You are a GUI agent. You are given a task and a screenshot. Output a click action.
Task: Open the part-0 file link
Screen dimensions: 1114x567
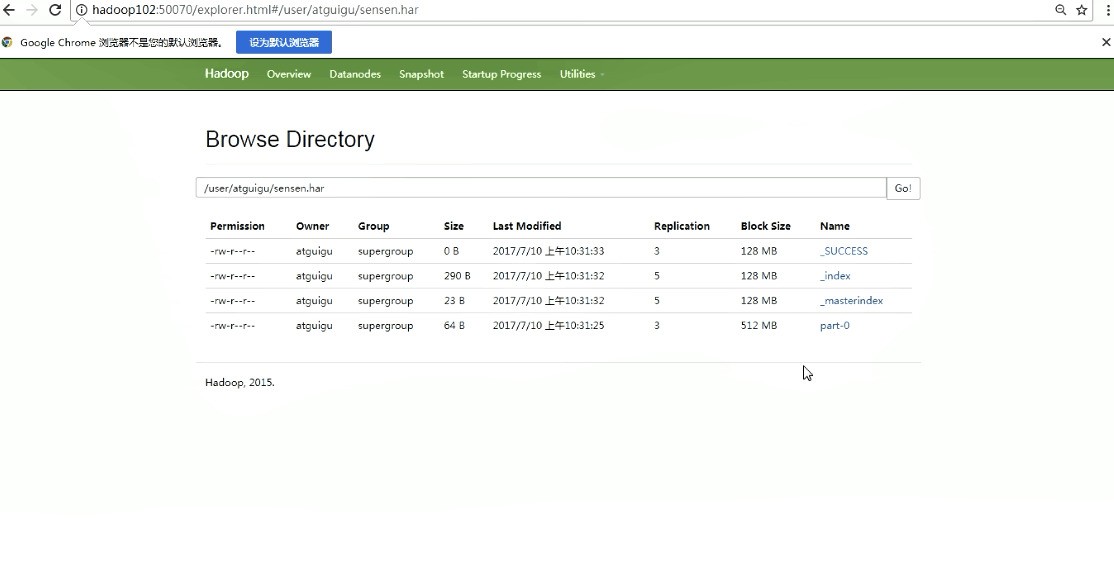[835, 325]
